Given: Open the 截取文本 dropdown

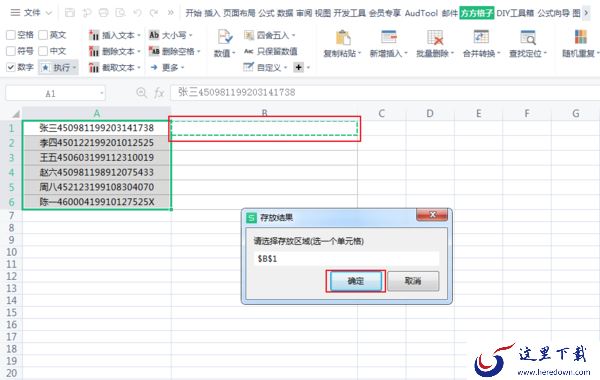Looking at the screenshot, I should click(115, 68).
